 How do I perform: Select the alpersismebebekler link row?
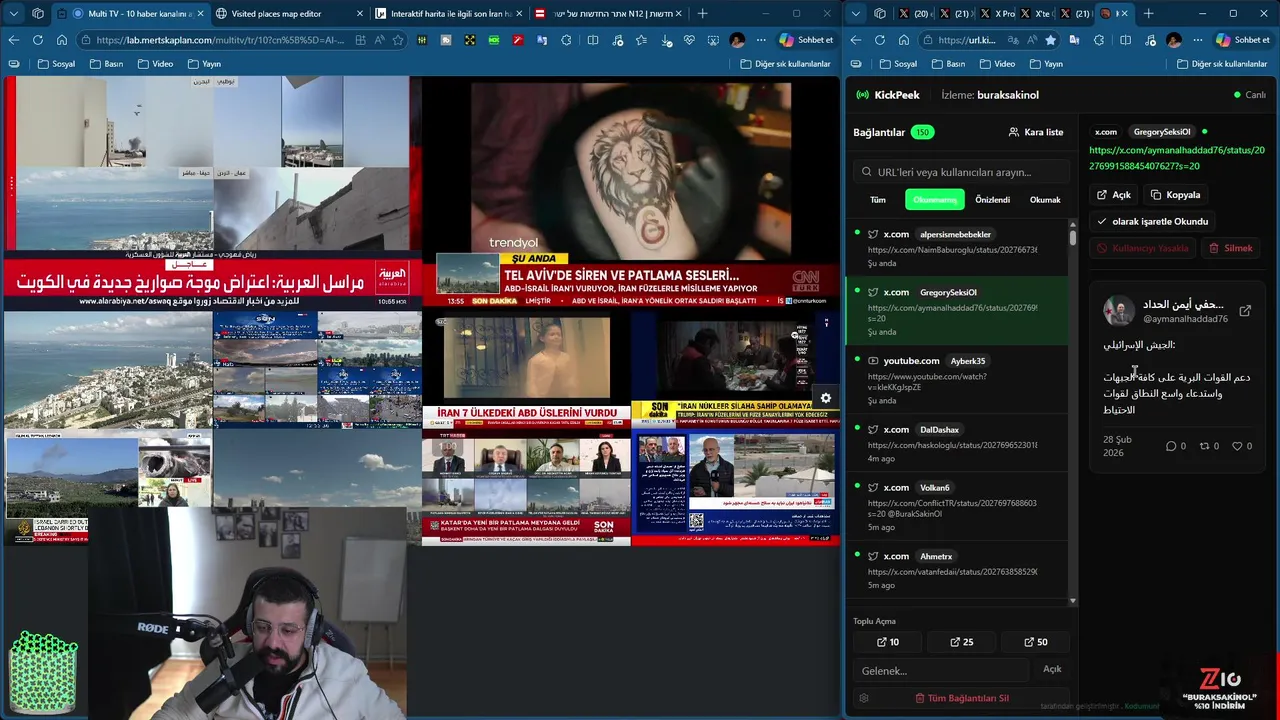click(x=958, y=248)
